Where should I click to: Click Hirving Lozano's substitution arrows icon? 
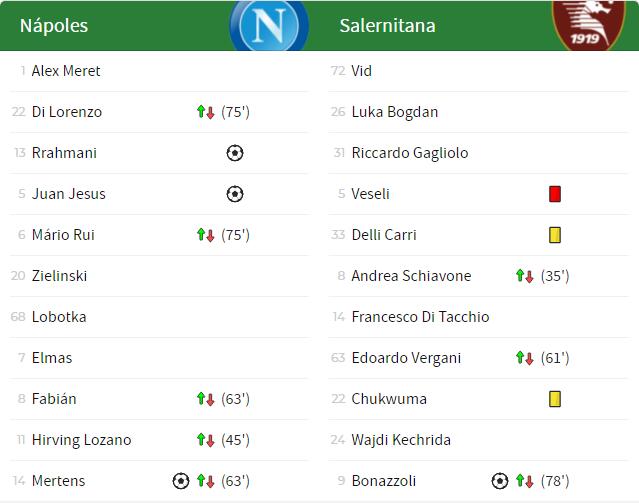(205, 440)
